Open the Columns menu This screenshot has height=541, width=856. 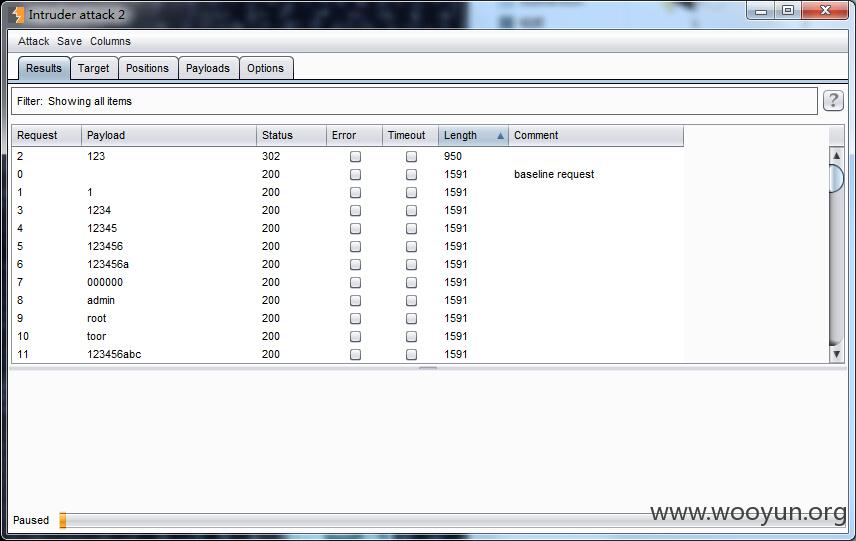tap(110, 41)
